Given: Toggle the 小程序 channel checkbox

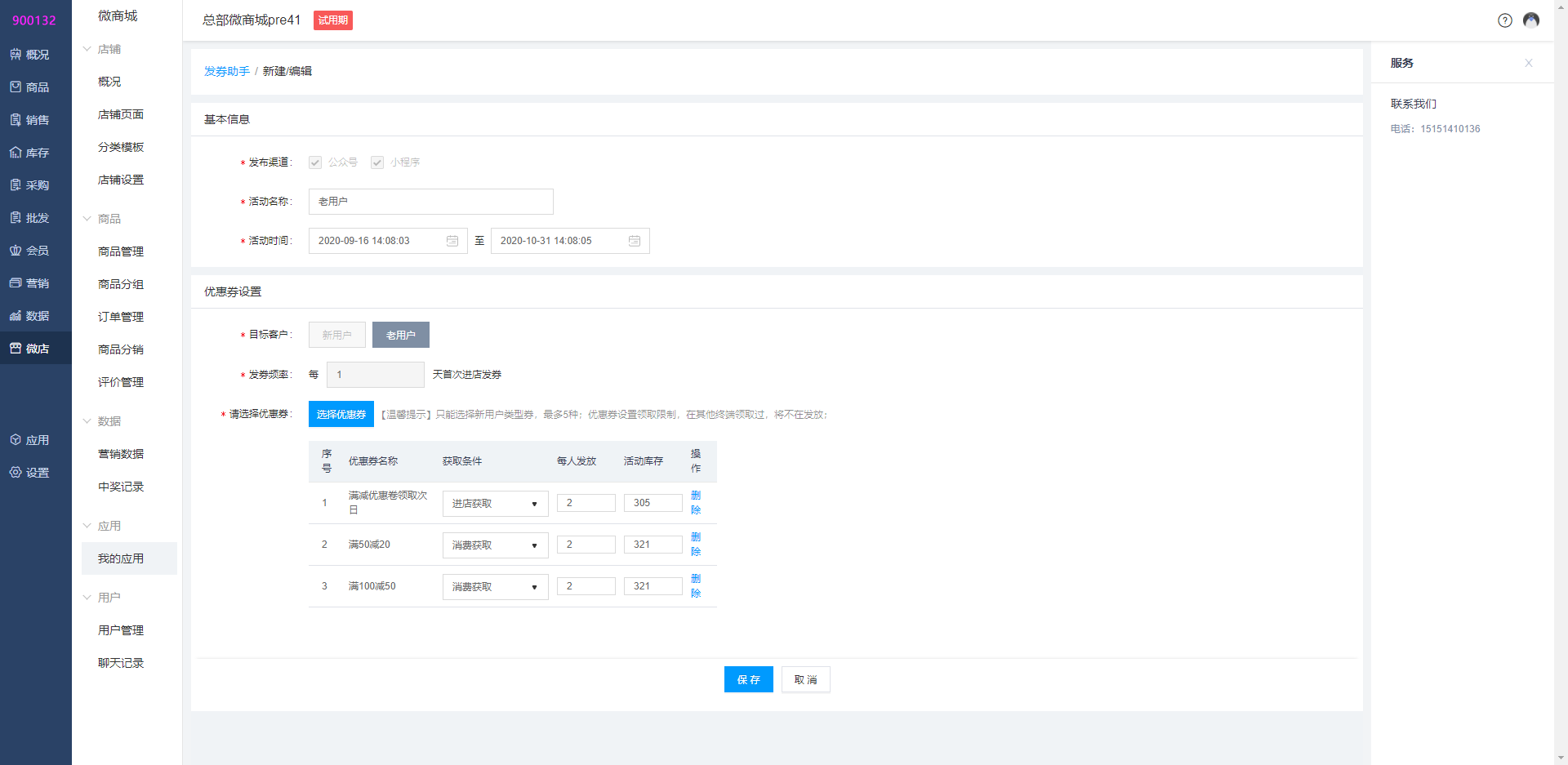Looking at the screenshot, I should [377, 162].
